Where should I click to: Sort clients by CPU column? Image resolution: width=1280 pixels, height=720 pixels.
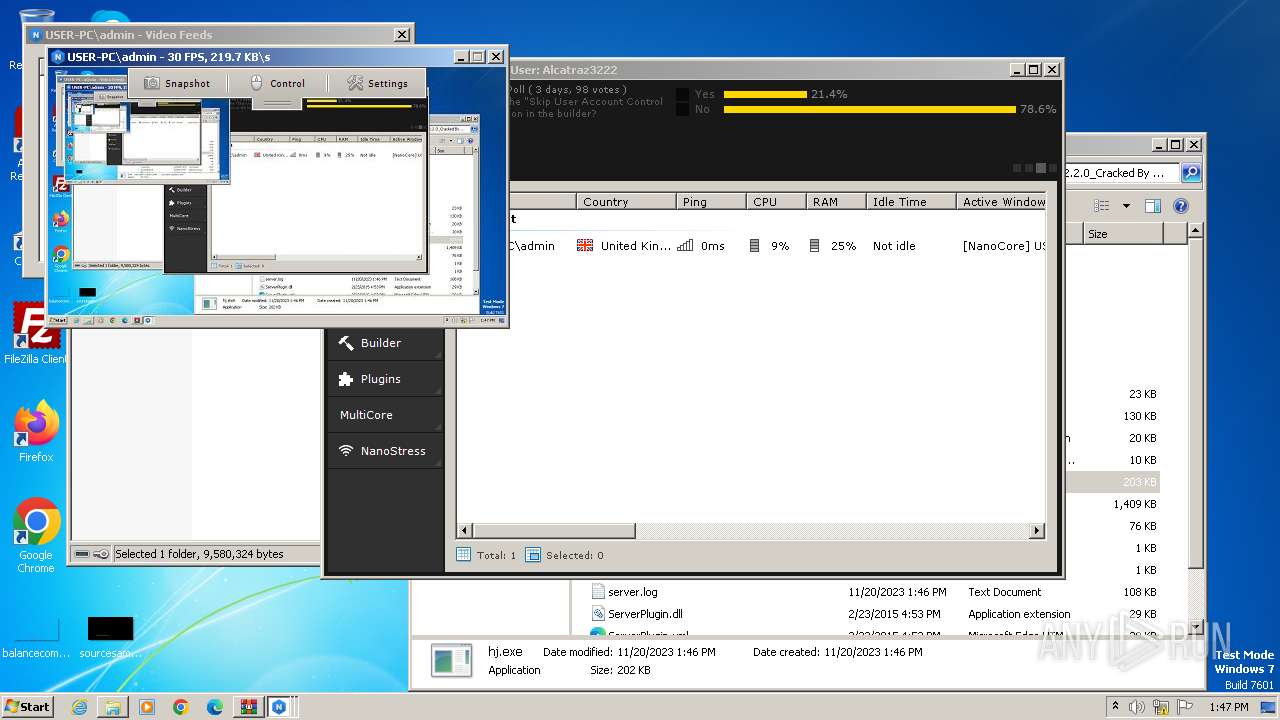(x=776, y=201)
